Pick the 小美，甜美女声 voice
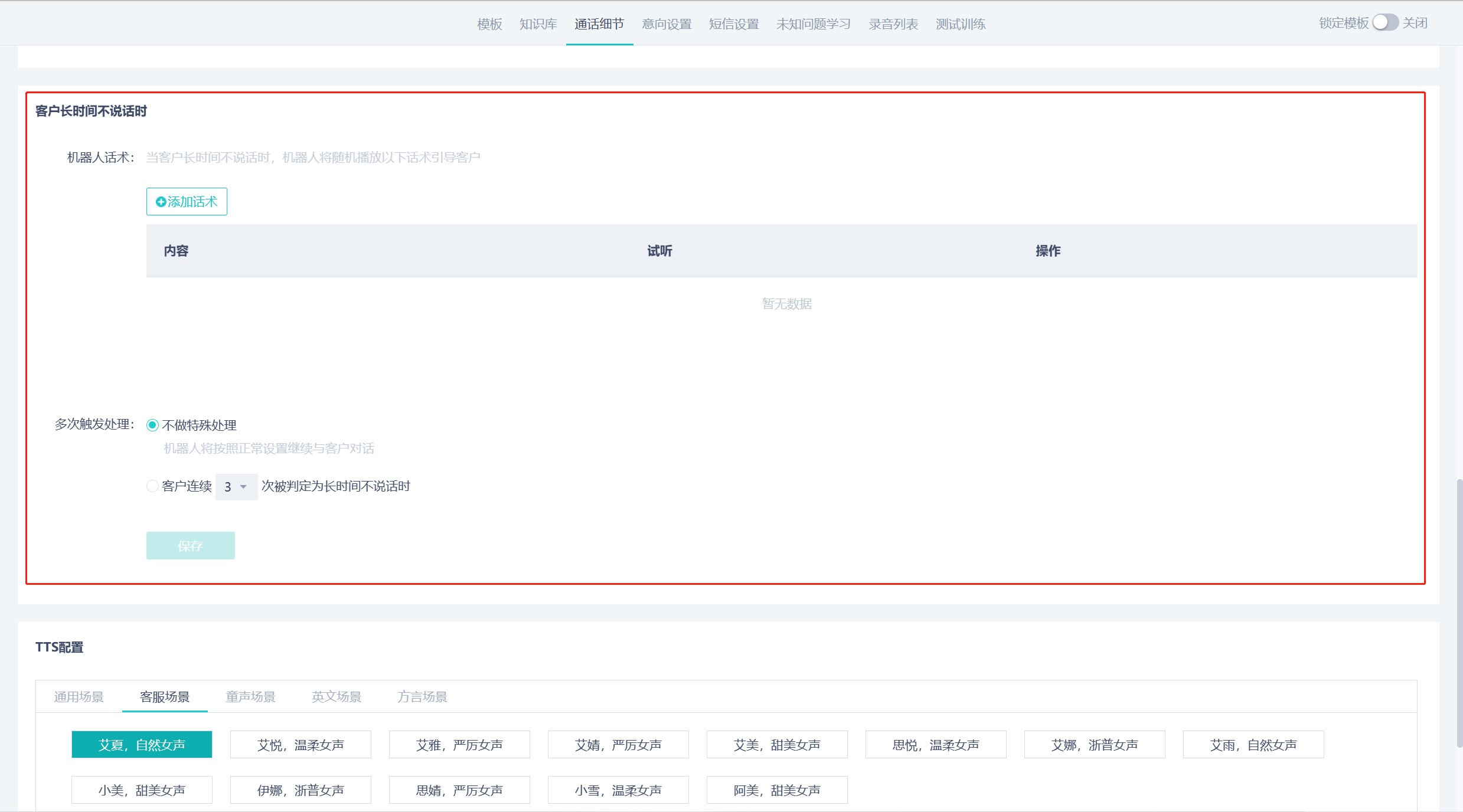This screenshot has width=1463, height=812. coord(142,790)
